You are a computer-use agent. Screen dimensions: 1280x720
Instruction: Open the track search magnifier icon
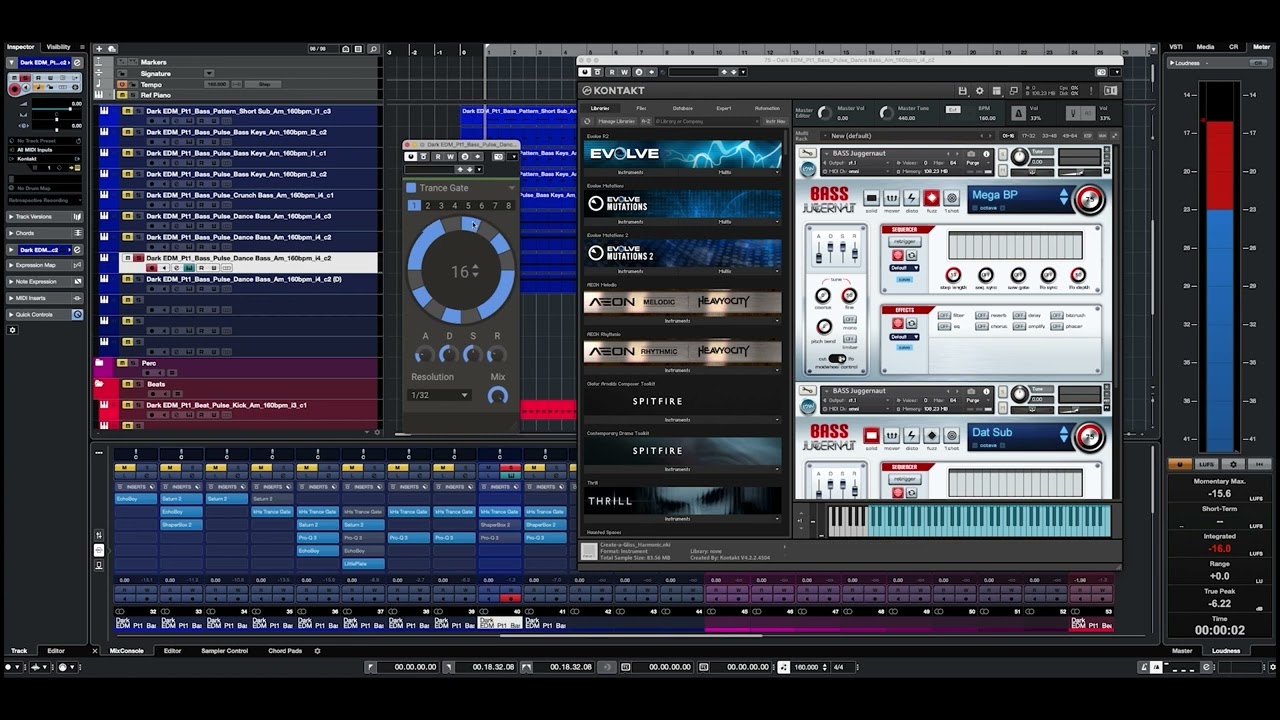click(x=373, y=49)
